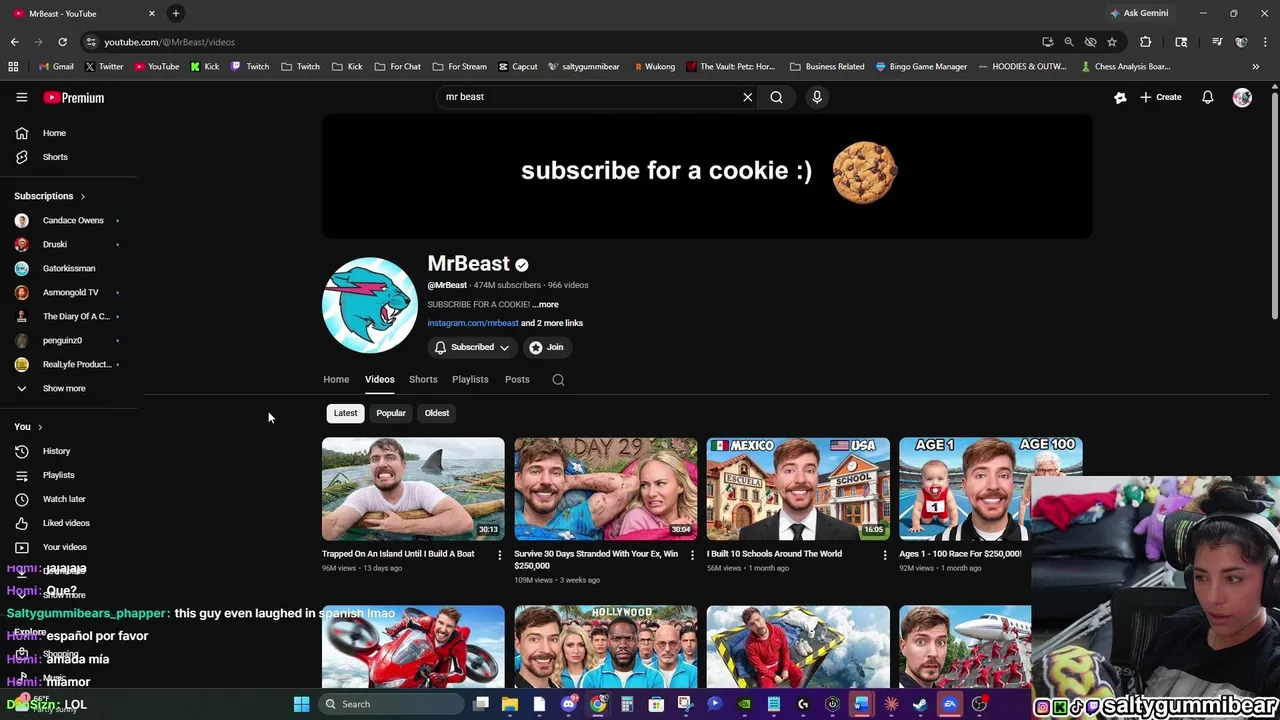Click the taskbar Search box
This screenshot has width=1280, height=720.
point(390,704)
